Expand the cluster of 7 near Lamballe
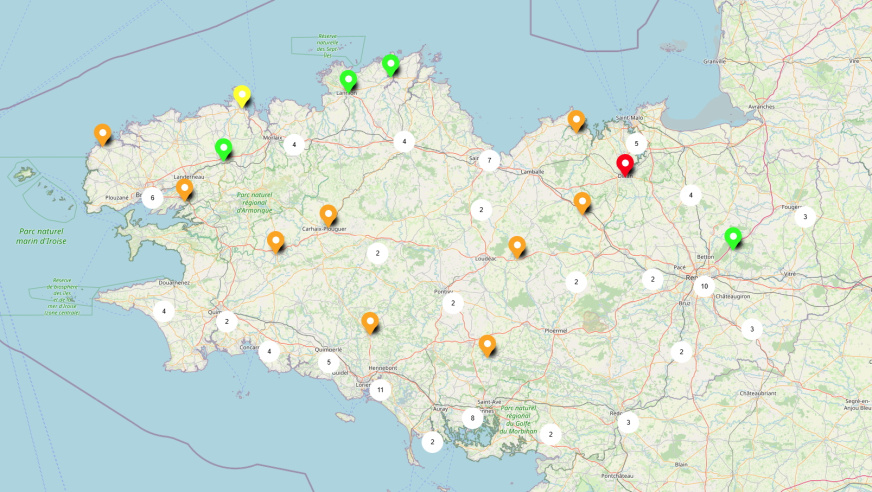 point(488,160)
